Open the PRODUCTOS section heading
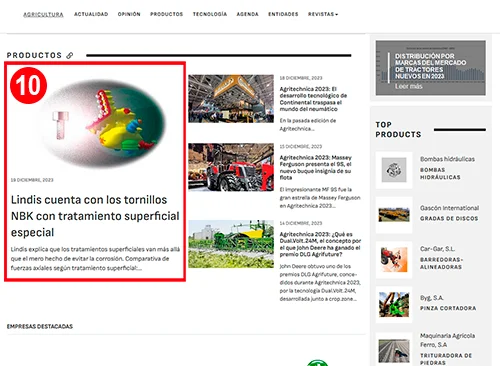Viewport: 500px width, 366px height. point(34,55)
